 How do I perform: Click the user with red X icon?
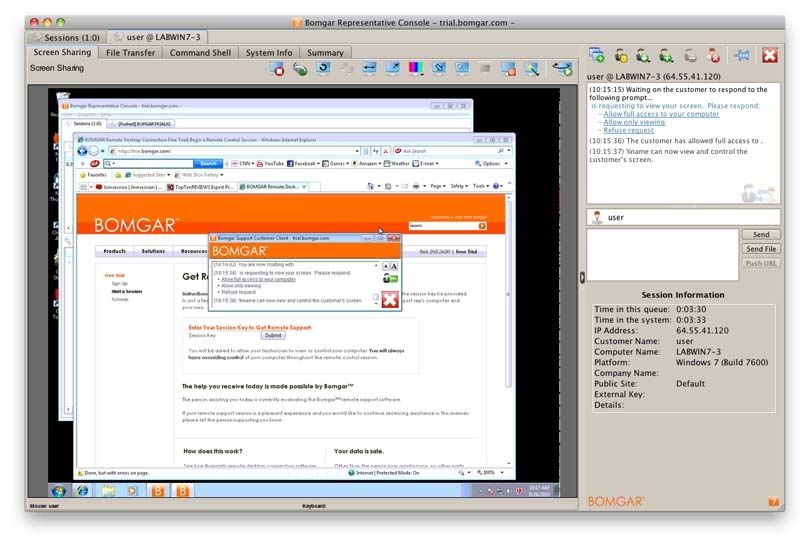point(713,56)
